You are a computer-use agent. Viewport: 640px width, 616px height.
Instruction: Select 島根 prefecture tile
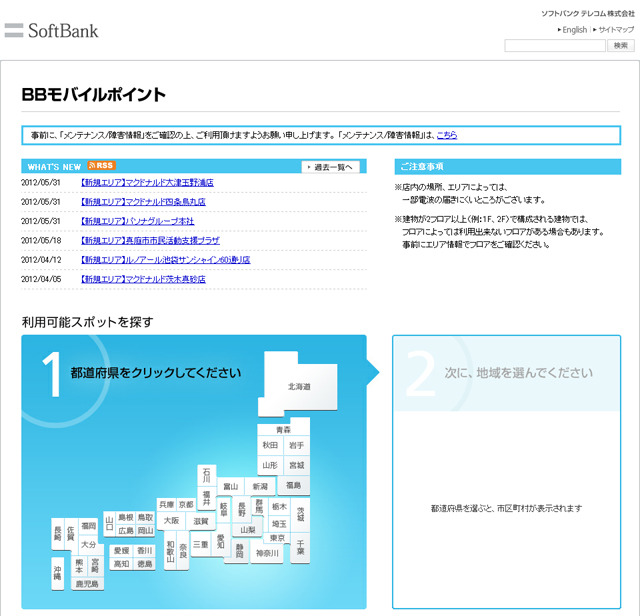[126, 517]
